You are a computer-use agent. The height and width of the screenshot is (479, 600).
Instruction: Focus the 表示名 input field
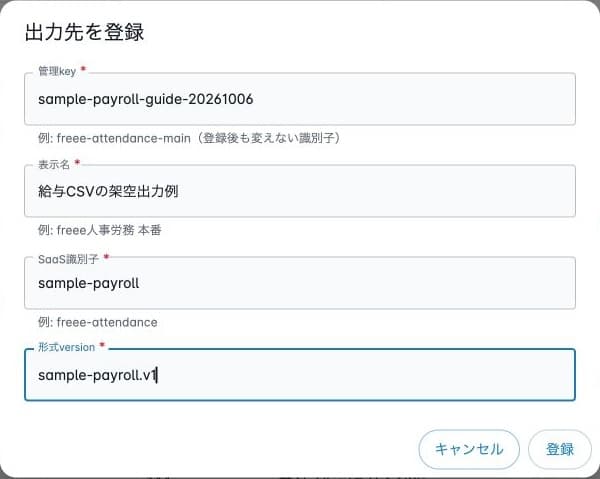[300, 191]
